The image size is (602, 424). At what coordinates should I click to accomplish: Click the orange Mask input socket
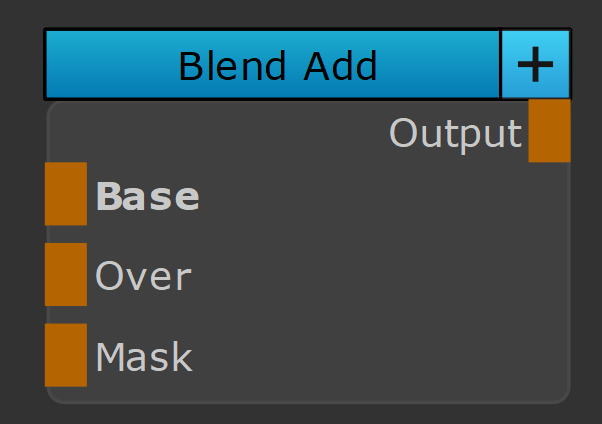point(66,355)
